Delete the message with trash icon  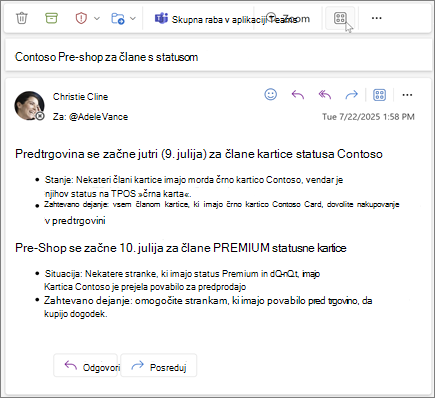coord(22,18)
